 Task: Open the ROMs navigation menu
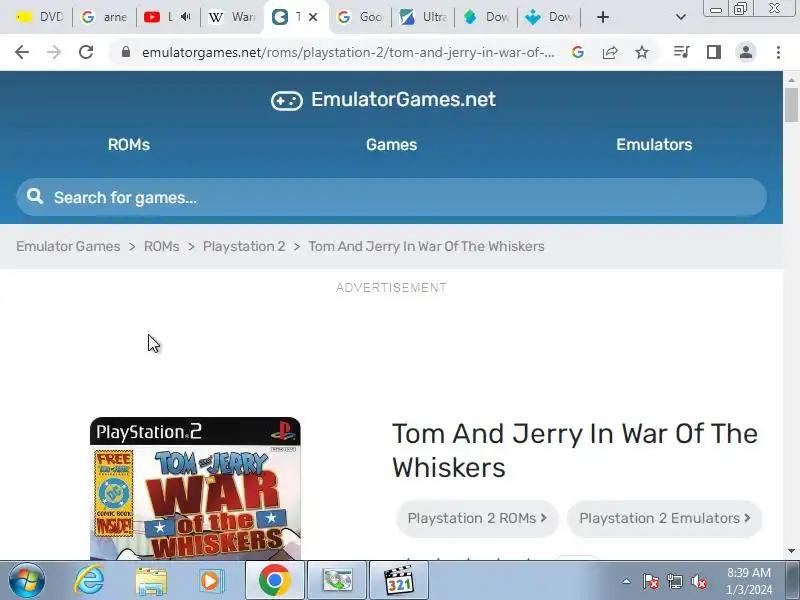pyautogui.click(x=129, y=145)
